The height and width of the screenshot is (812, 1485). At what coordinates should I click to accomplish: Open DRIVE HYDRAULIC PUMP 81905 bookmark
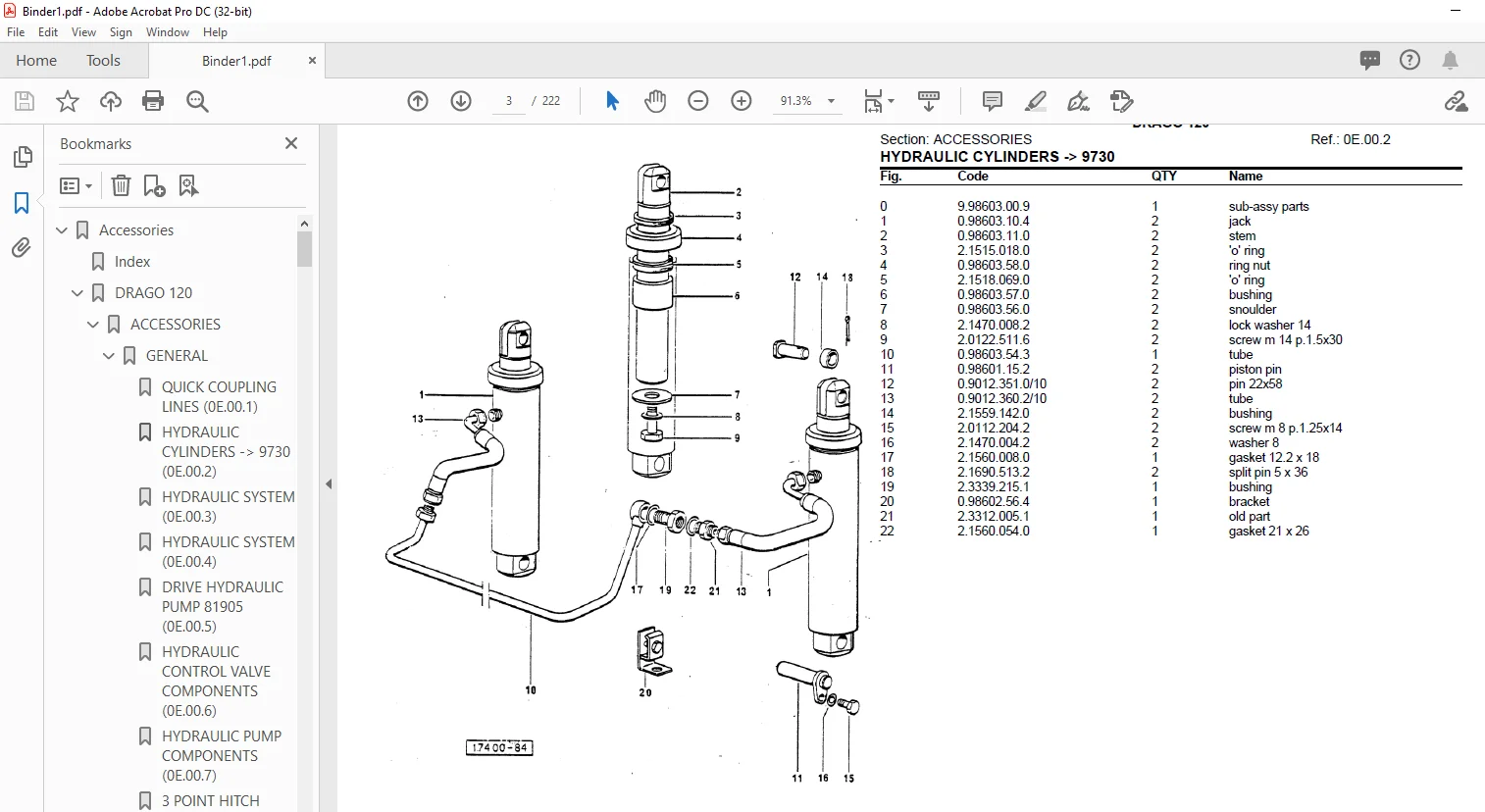[223, 607]
